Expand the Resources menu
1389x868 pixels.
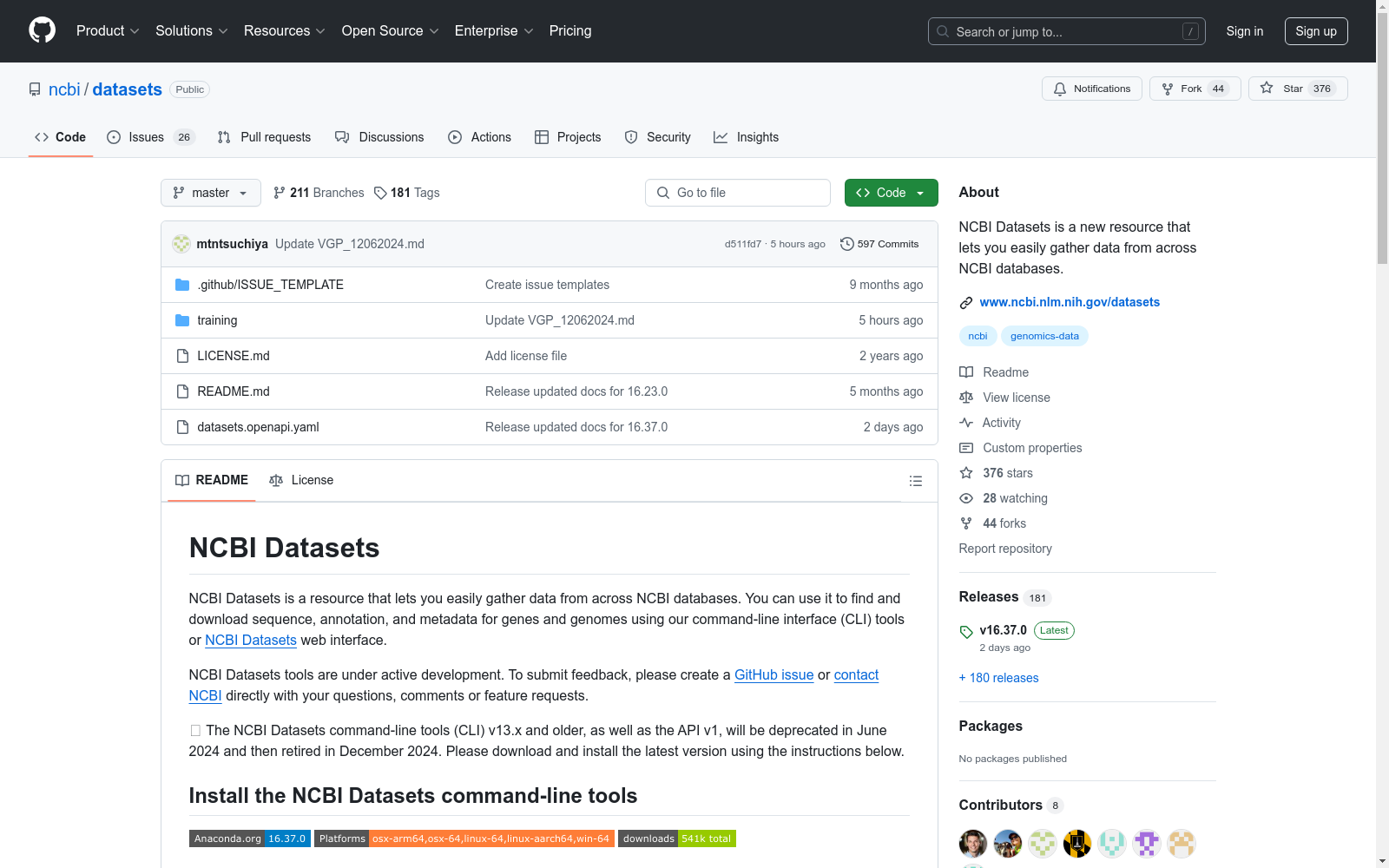pos(285,31)
